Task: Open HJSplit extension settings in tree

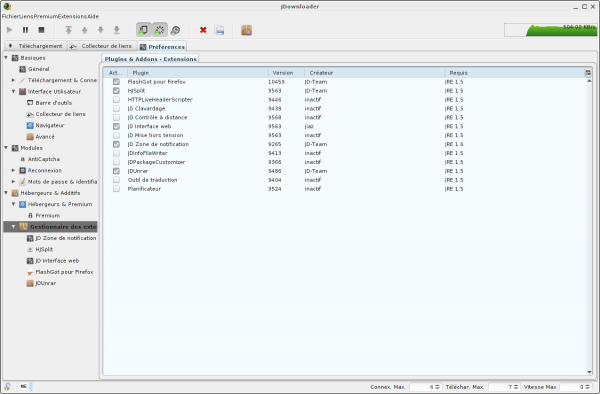Action: coord(40,249)
